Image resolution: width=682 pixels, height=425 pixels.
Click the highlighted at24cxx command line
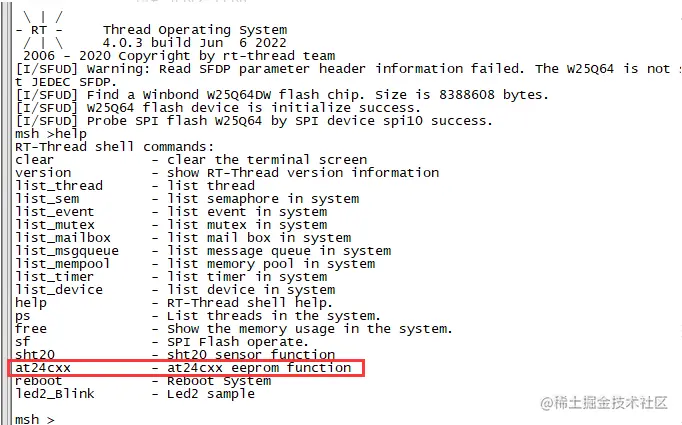click(186, 368)
